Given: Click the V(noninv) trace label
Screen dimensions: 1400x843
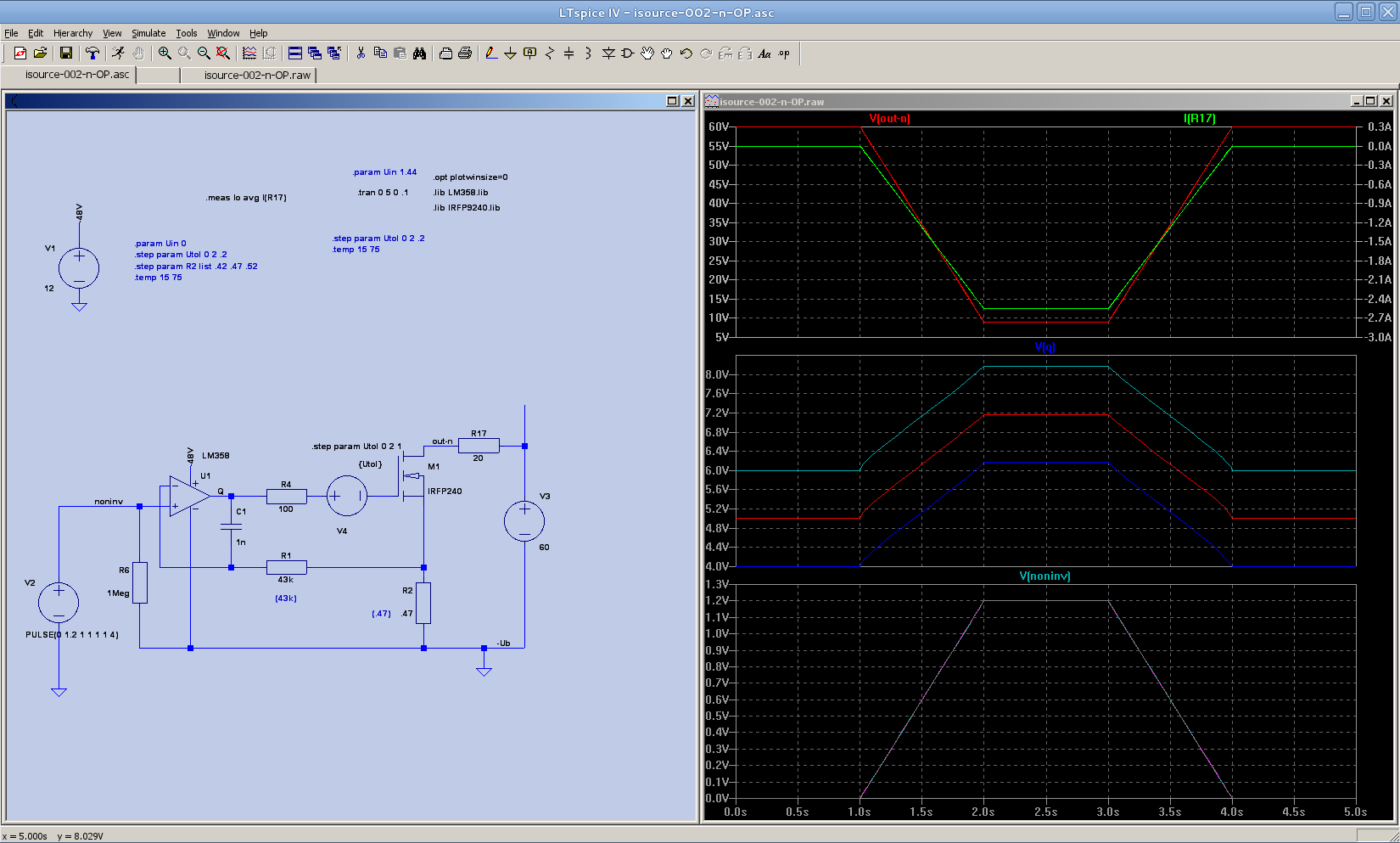Looking at the screenshot, I should pos(1044,576).
